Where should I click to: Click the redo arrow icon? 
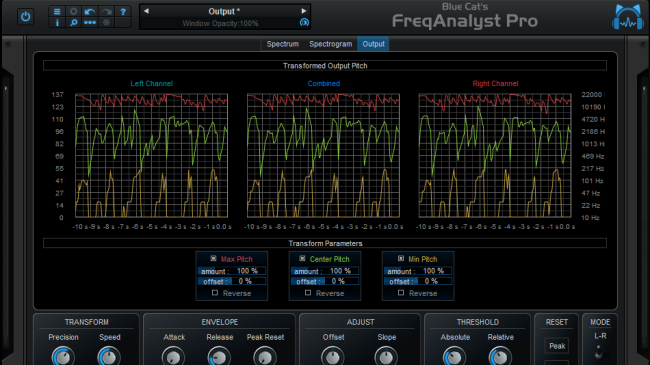click(107, 12)
